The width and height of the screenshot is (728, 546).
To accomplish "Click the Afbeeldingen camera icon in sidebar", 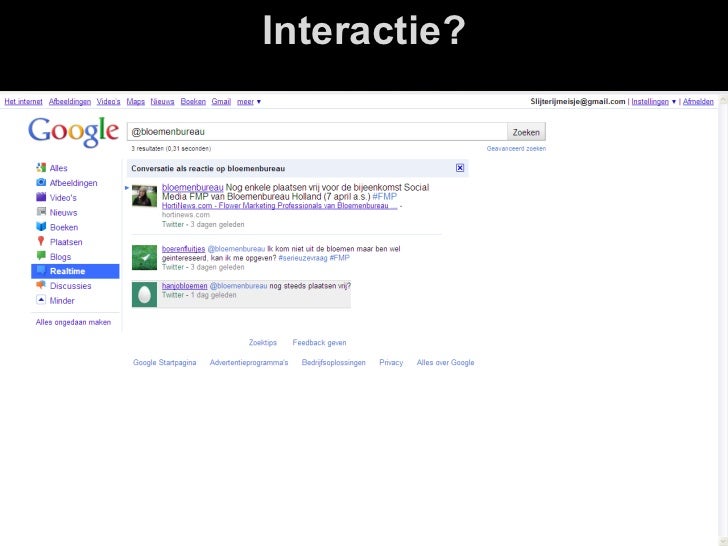I will [41, 182].
